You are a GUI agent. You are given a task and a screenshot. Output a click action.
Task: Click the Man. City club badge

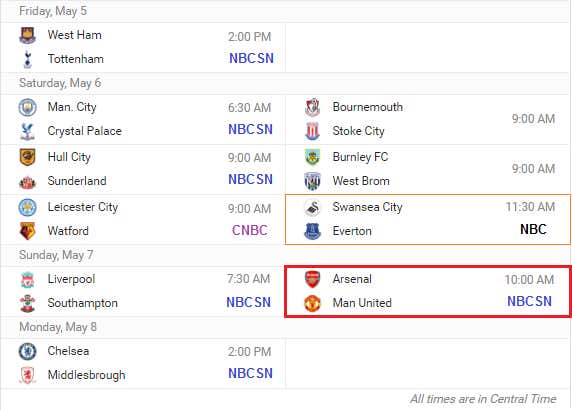tap(27, 108)
